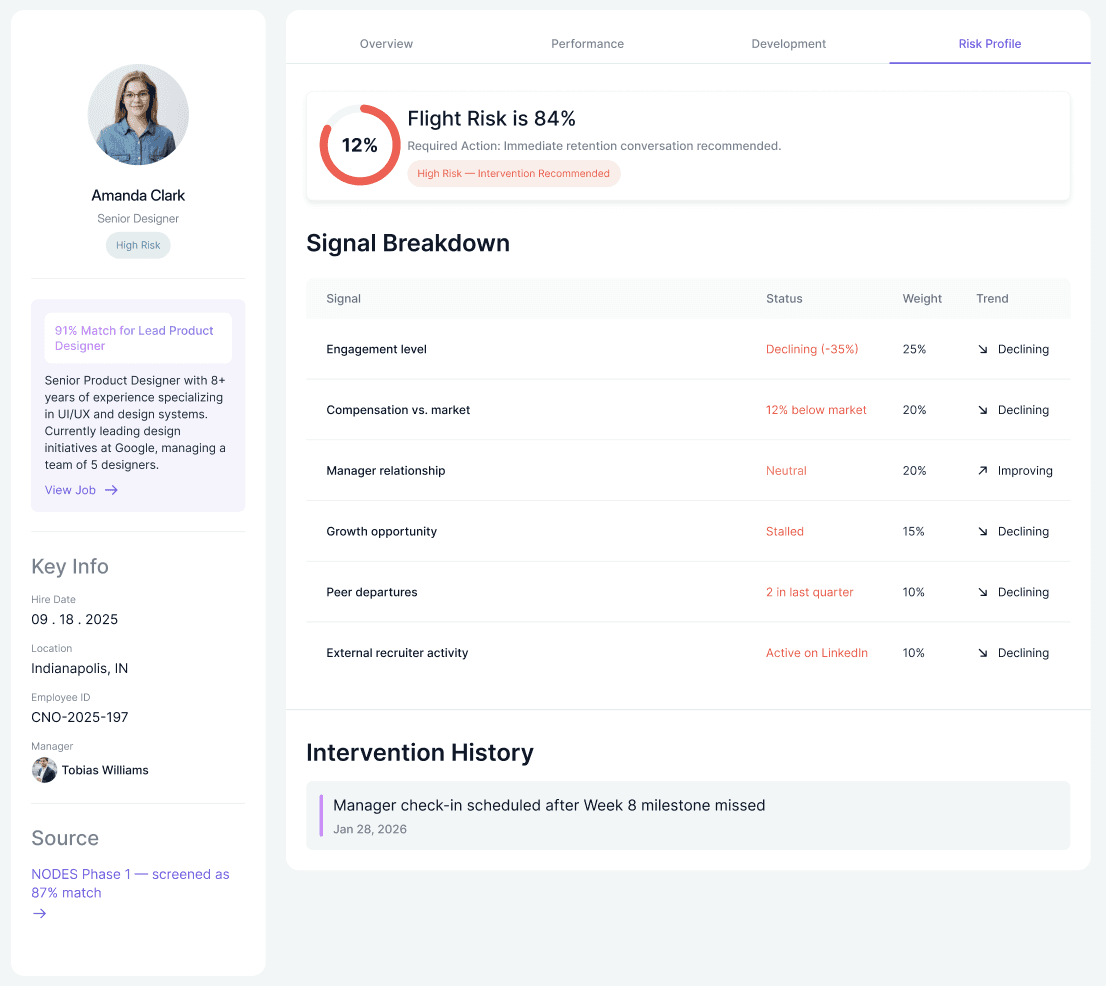The image size is (1106, 986).
Task: Click the improving arrow icon for Manager relationship
Action: tap(983, 470)
